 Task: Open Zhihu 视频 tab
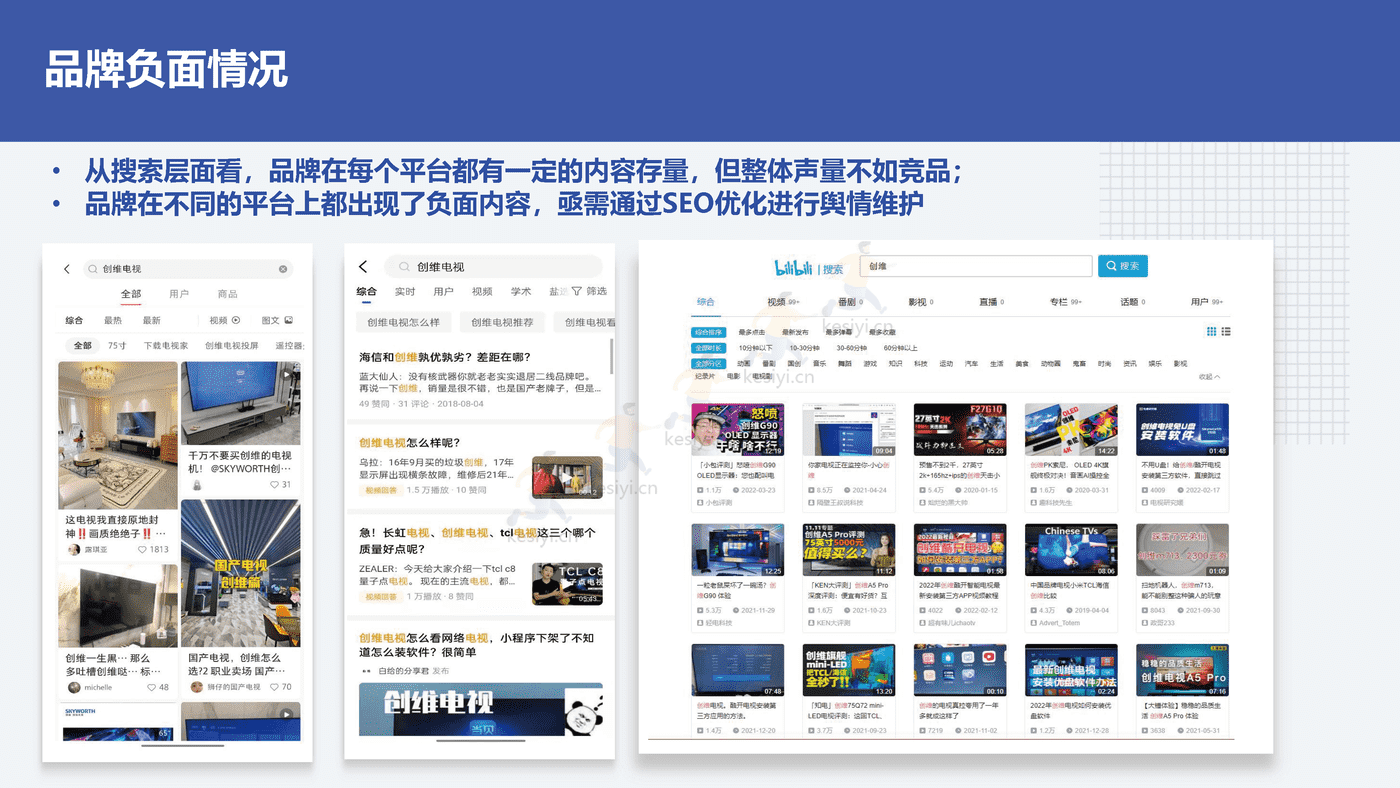(x=482, y=292)
